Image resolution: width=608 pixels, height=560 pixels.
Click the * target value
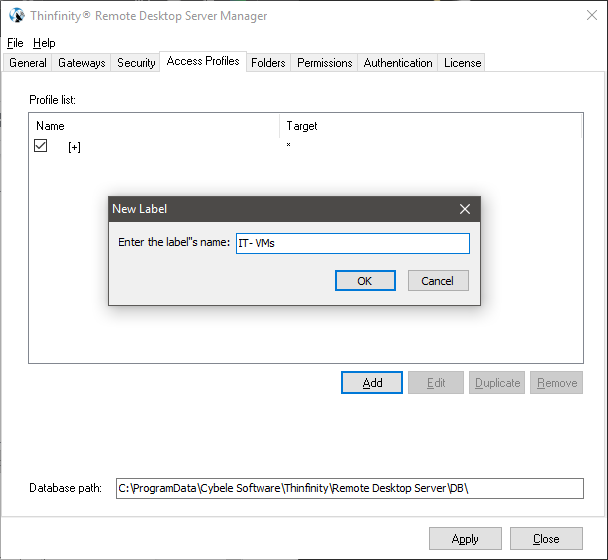point(288,145)
